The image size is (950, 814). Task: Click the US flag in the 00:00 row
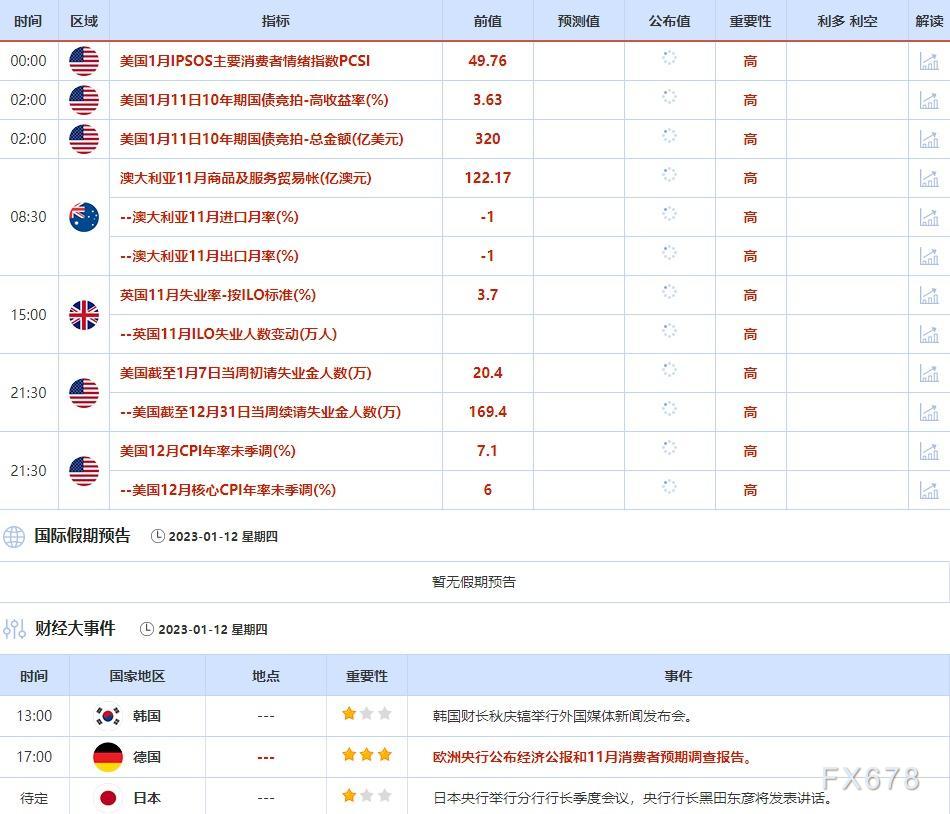click(84, 61)
